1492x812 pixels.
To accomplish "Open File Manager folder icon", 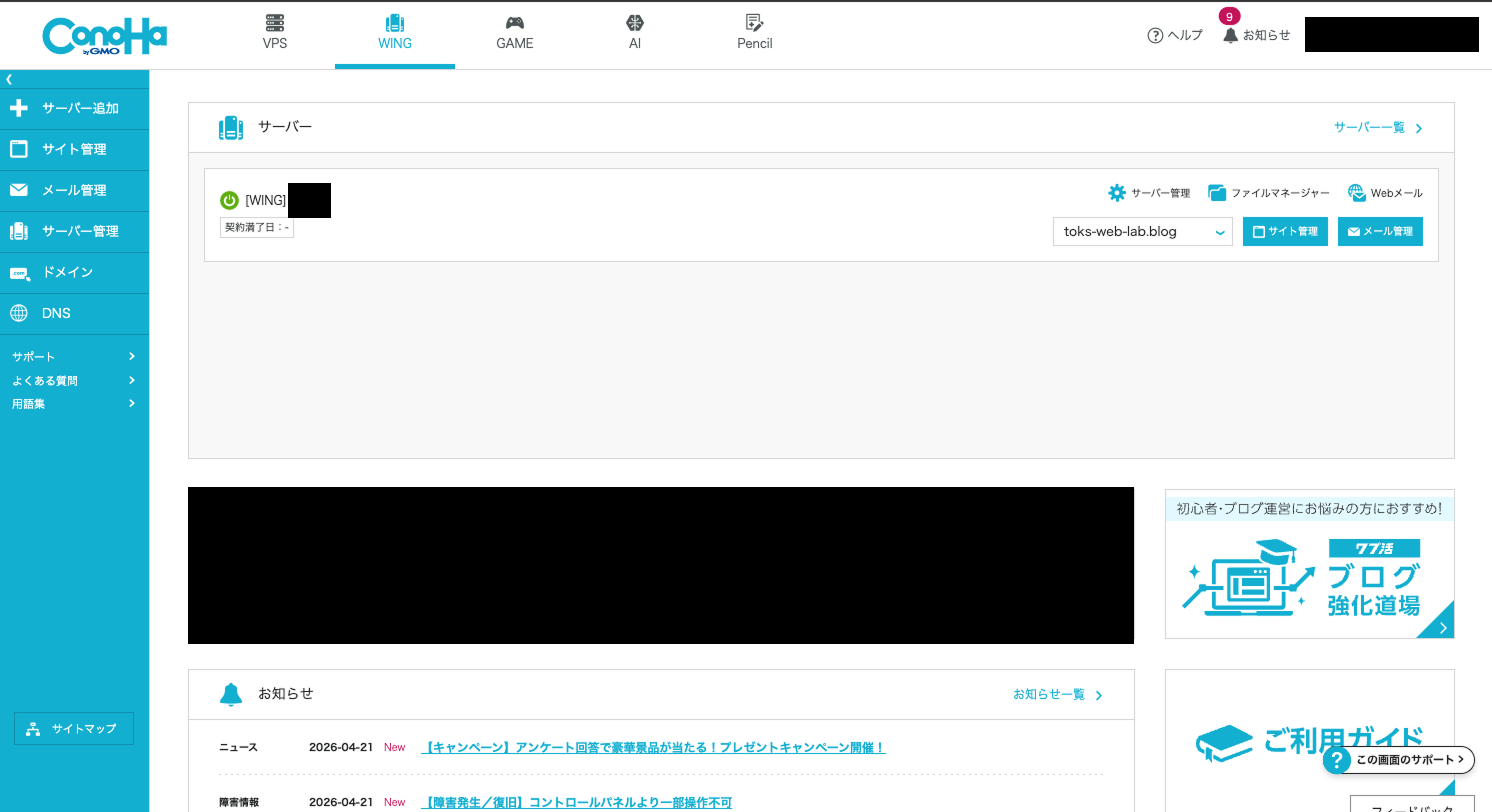I will coord(1216,193).
